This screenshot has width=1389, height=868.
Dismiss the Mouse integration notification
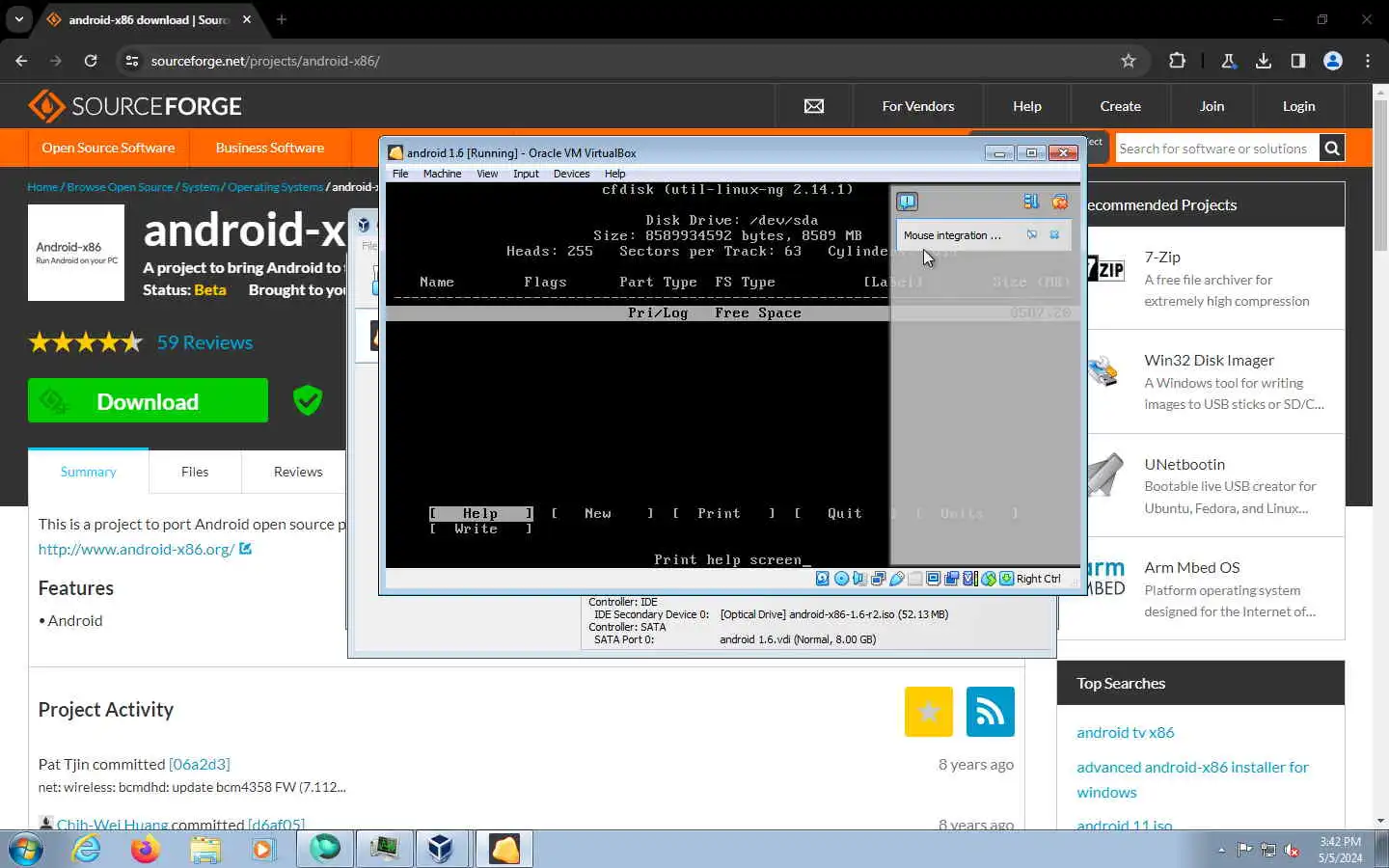[1054, 234]
